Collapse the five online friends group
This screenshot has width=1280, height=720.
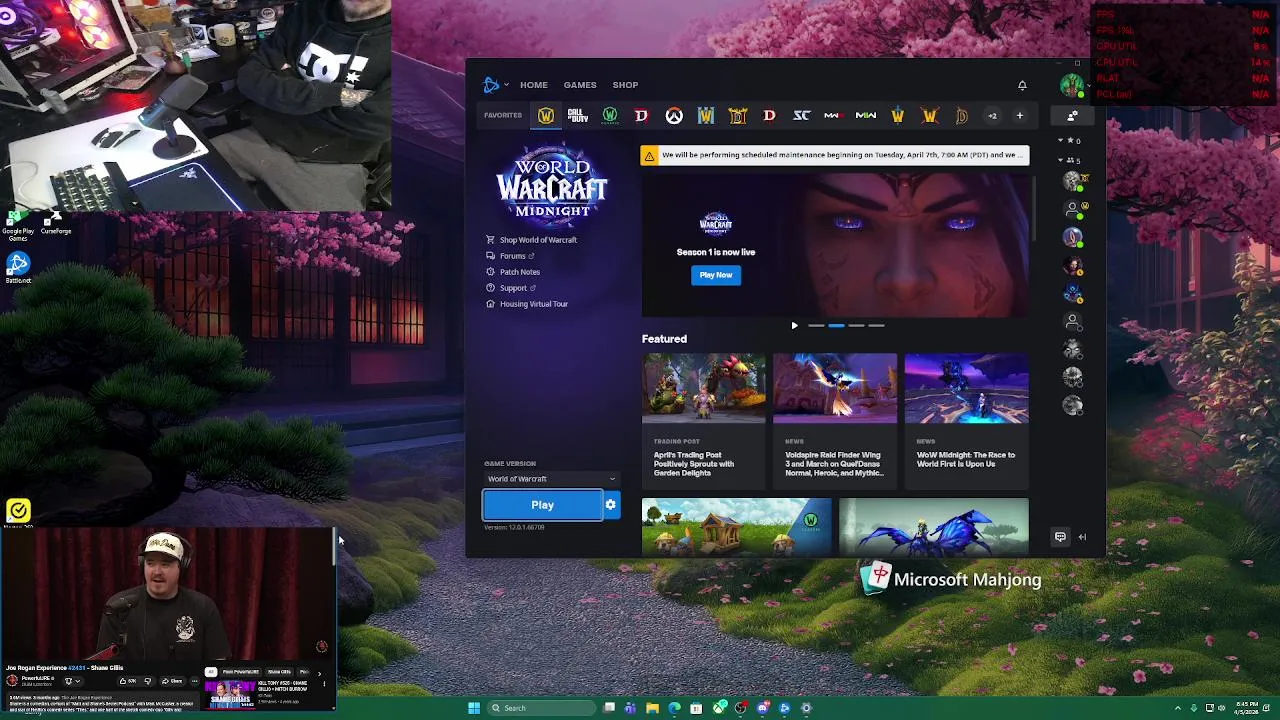[1068, 160]
